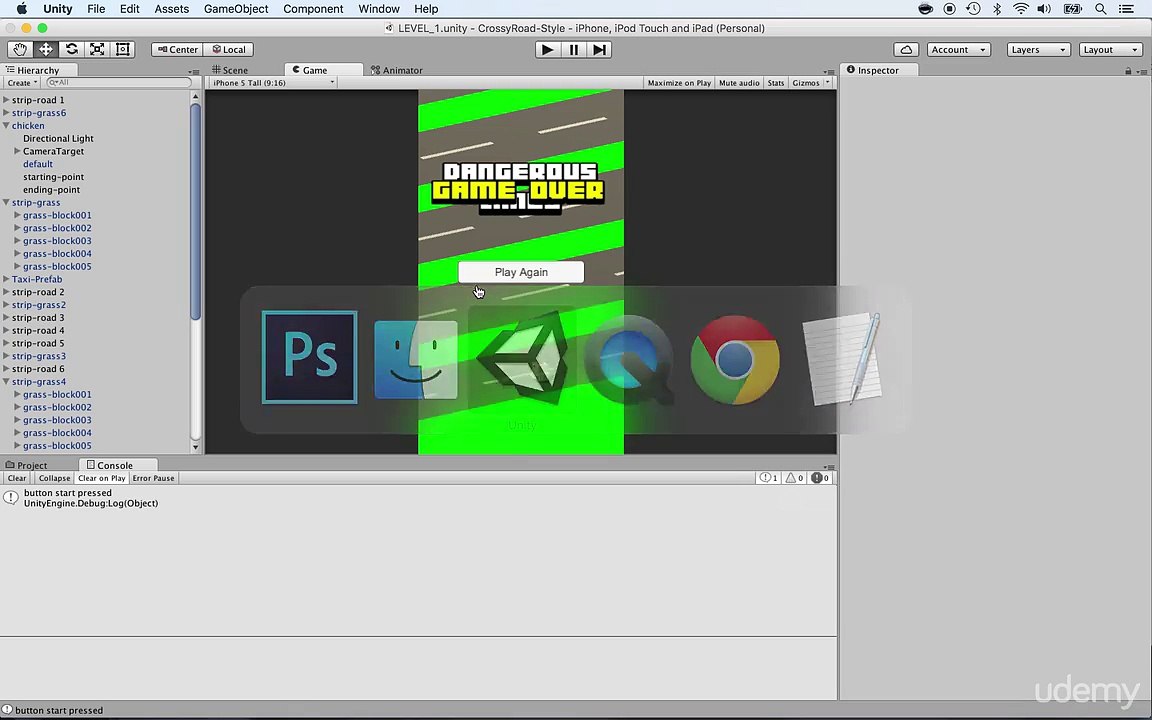Open the Gizmos dropdown
1152x720 pixels.
[810, 83]
